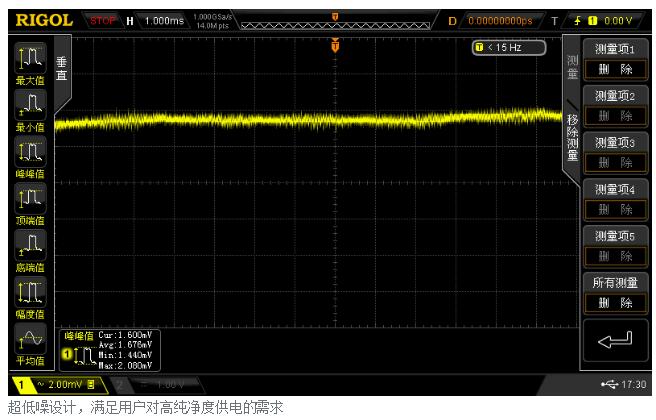Click the USB connection status icon
The width and height of the screenshot is (656, 420).
point(610,385)
